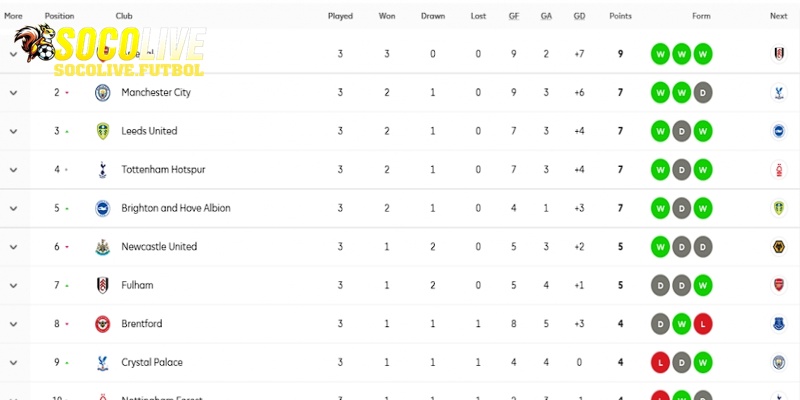This screenshot has height=400, width=800.
Task: Click the Manchester City club crest
Action: (101, 92)
